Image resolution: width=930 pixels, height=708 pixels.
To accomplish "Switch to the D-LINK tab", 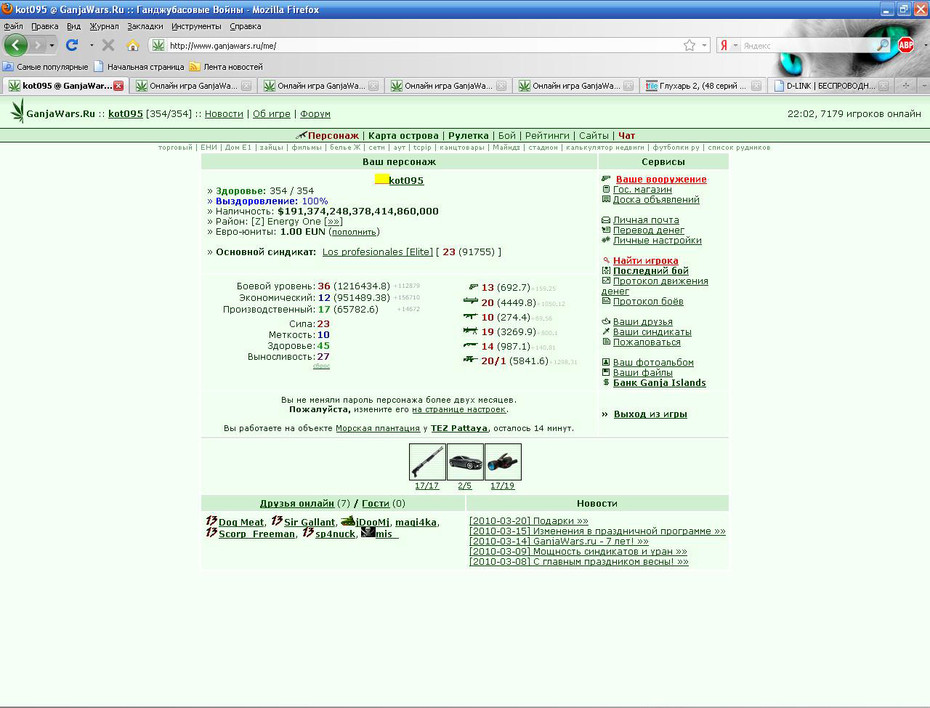I will 831,86.
